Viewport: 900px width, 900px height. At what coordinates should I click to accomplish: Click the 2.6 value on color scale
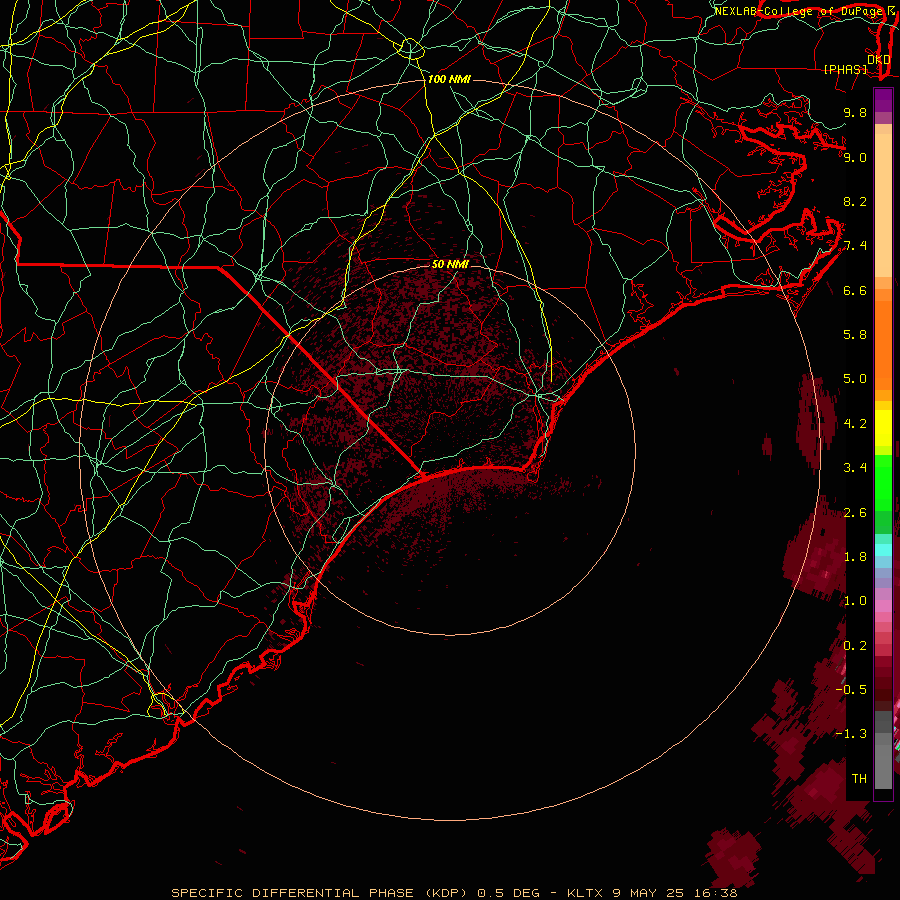tap(855, 513)
